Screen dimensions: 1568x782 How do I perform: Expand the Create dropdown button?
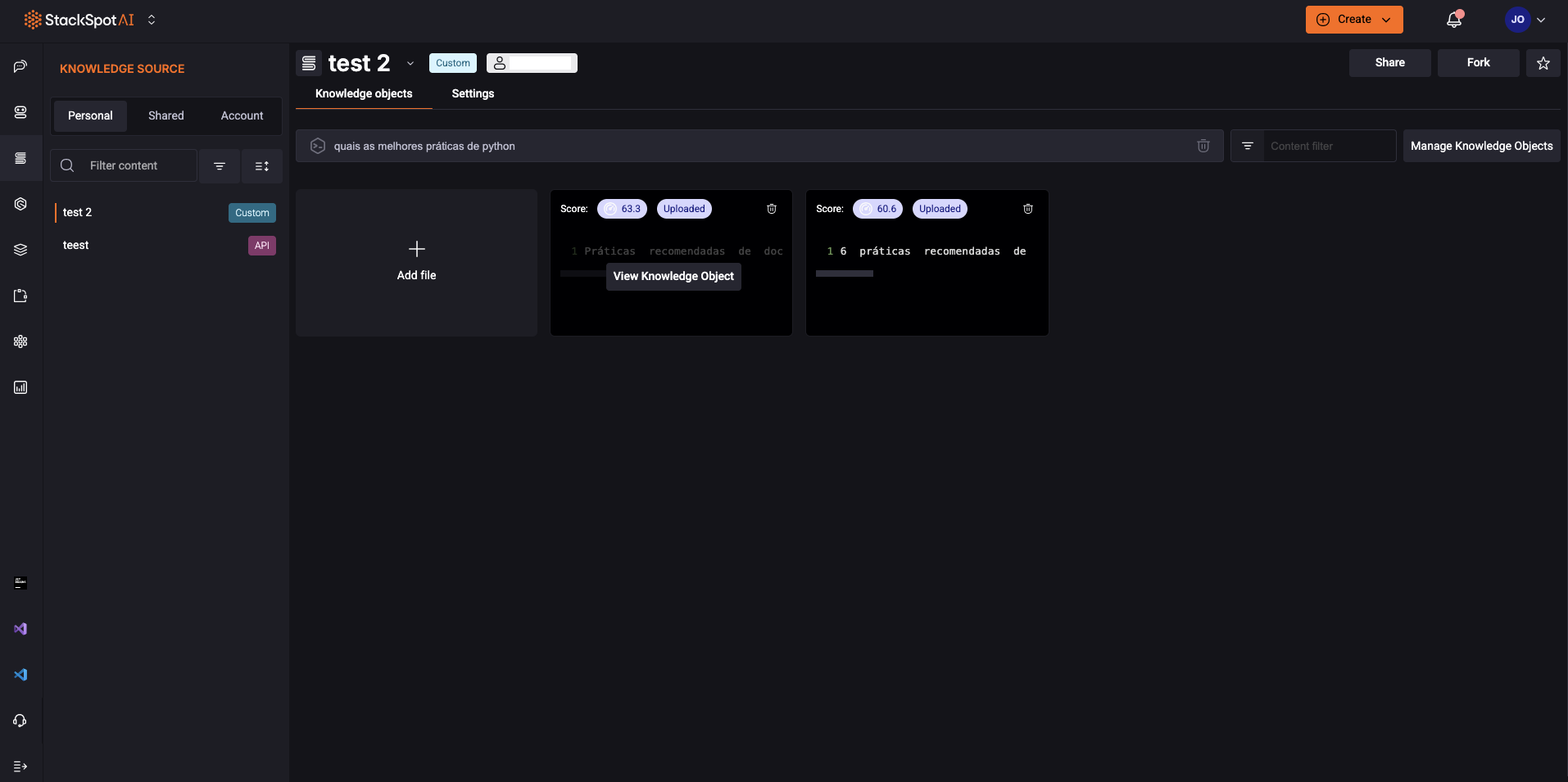1353,20
